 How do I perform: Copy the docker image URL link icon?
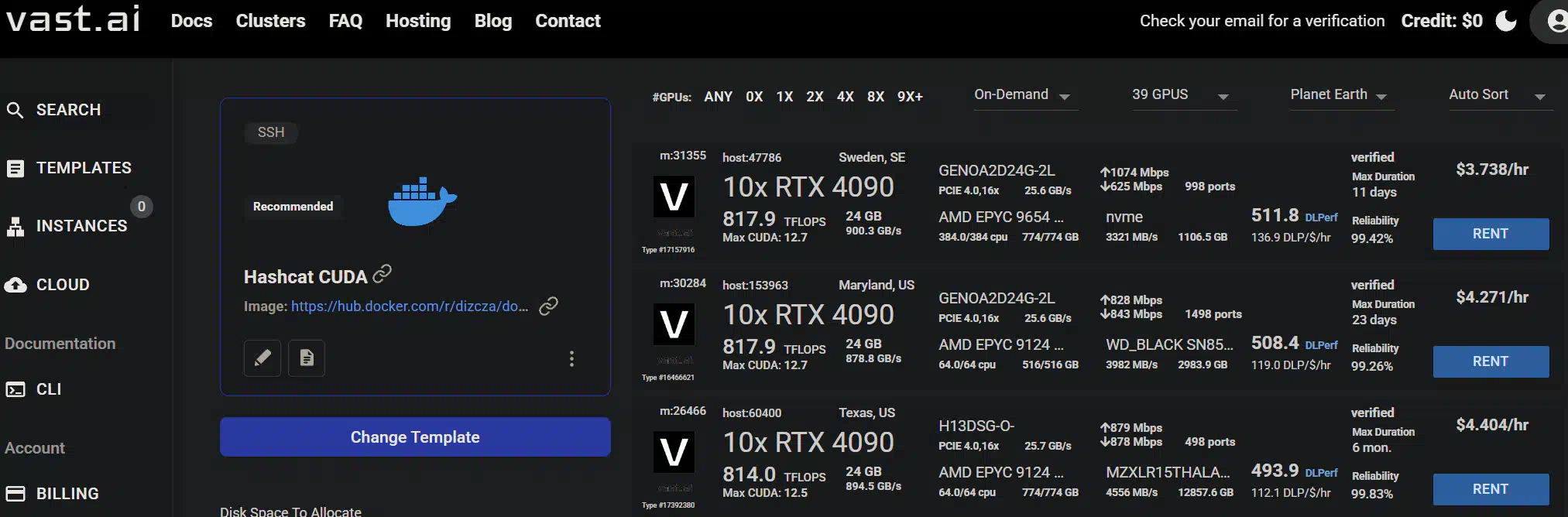click(x=548, y=306)
